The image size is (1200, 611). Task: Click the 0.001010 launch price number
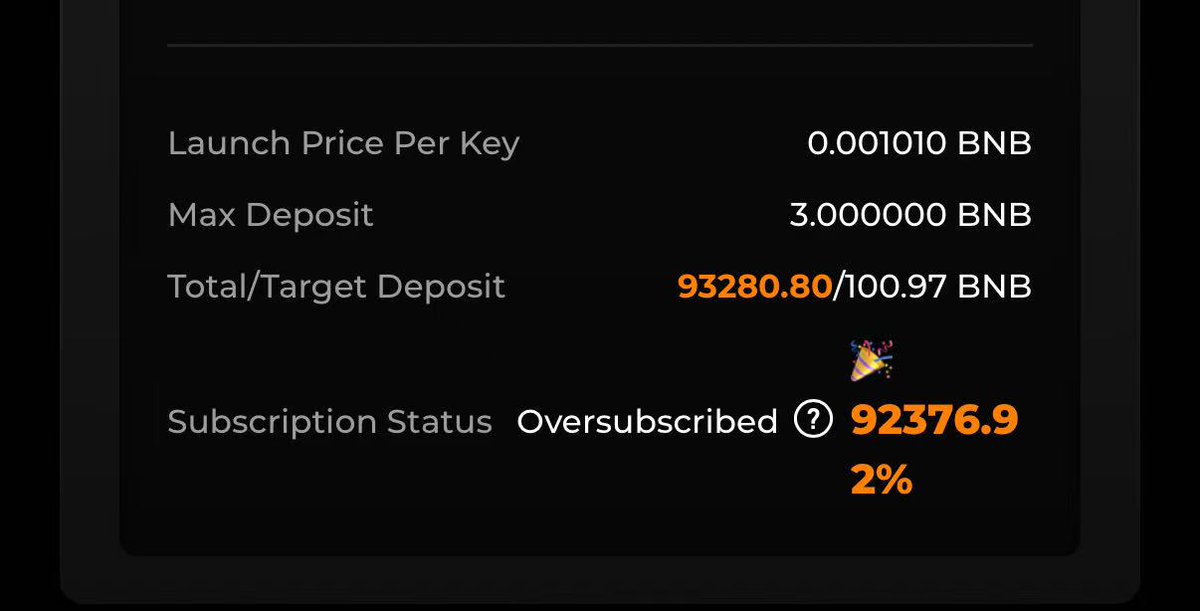tap(877, 143)
